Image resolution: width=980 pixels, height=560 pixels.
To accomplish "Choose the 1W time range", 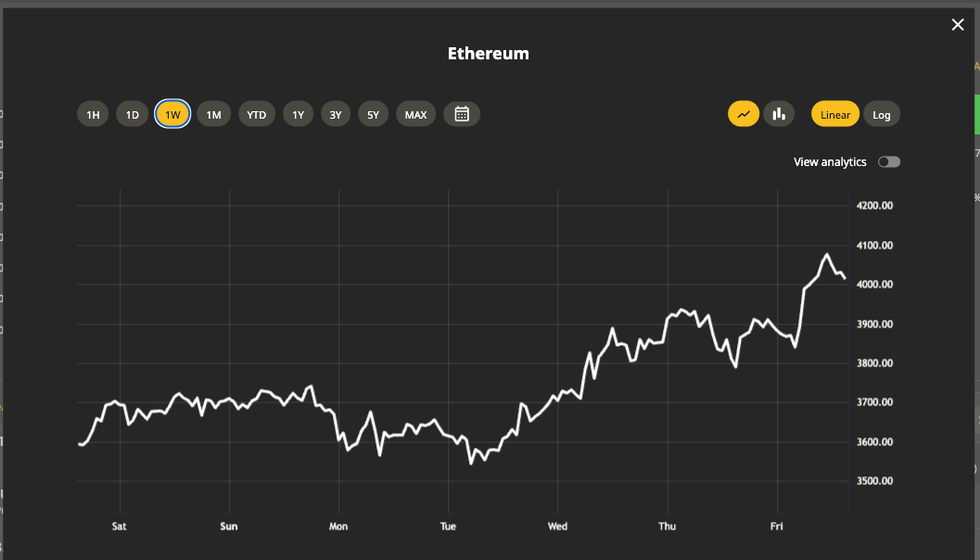I will point(173,114).
